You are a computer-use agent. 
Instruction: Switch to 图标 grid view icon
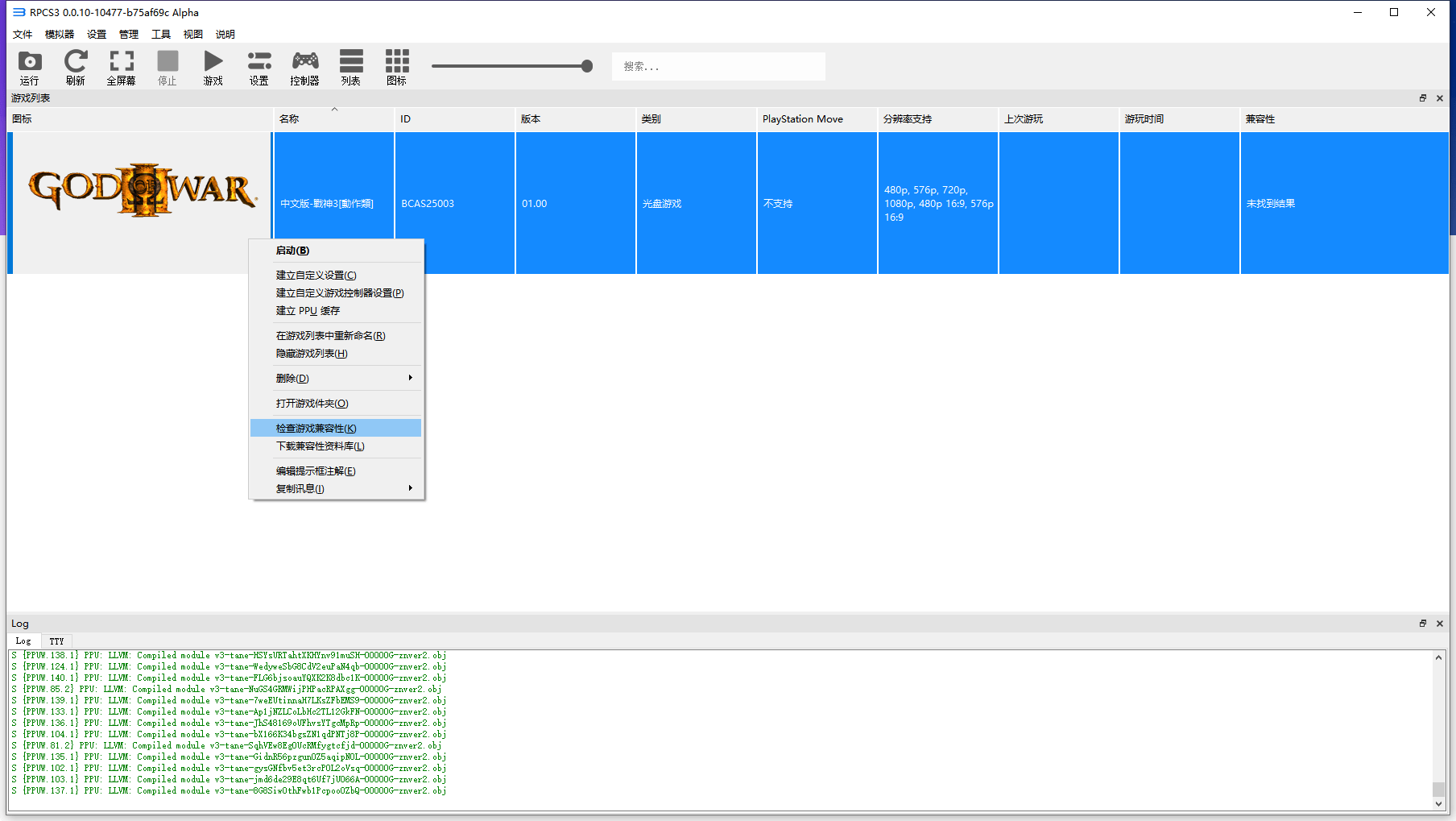(397, 61)
